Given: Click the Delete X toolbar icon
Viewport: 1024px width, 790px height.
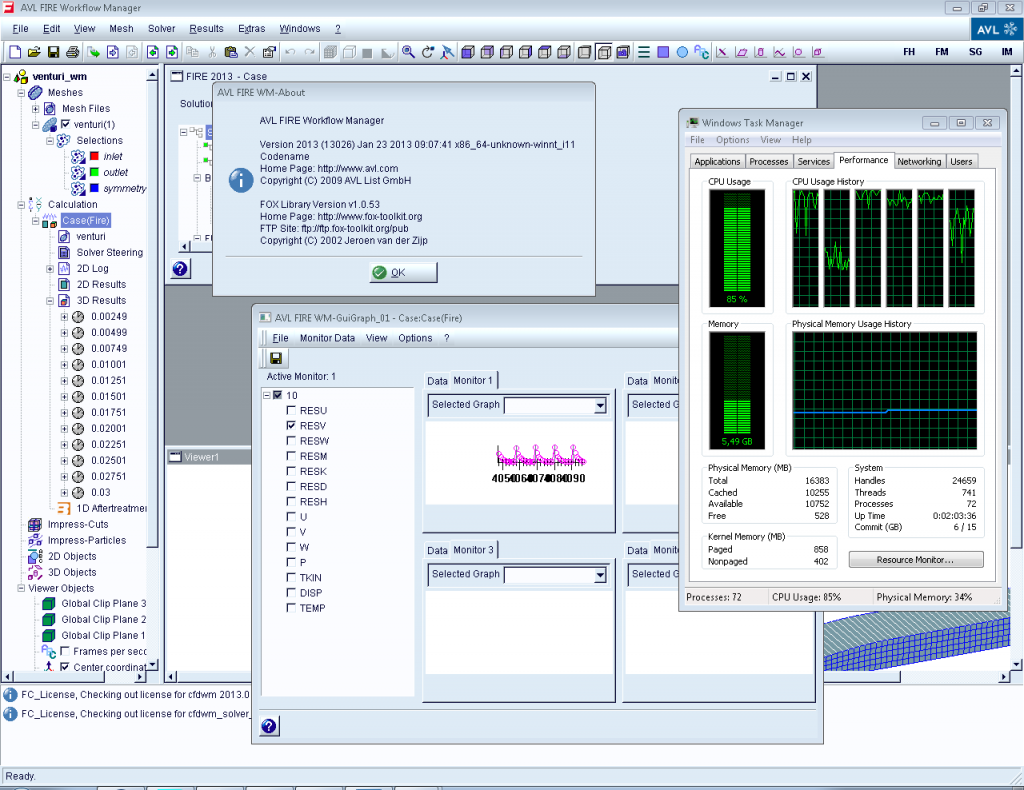Looking at the screenshot, I should coord(249,52).
